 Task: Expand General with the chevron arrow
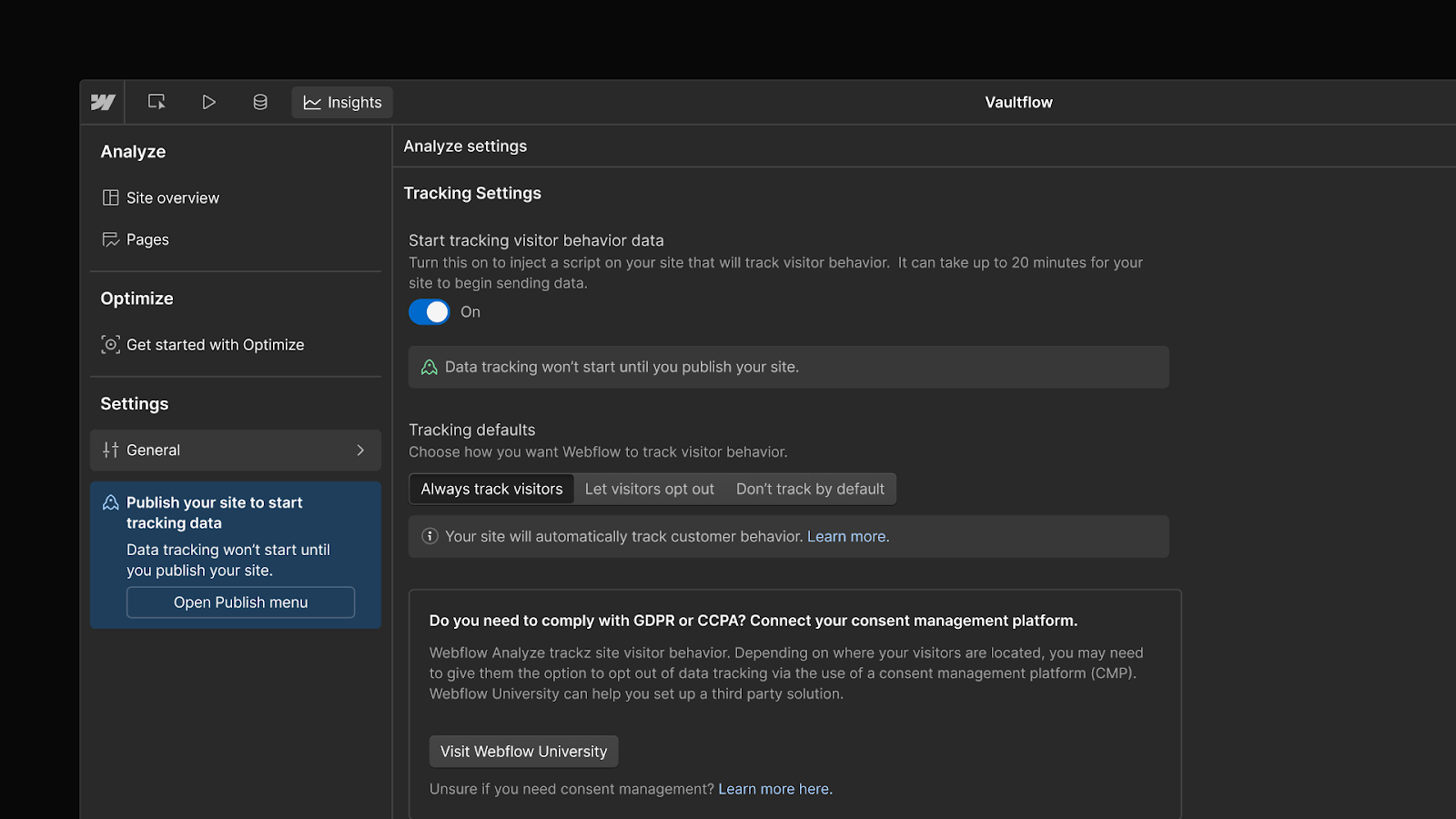[x=360, y=450]
